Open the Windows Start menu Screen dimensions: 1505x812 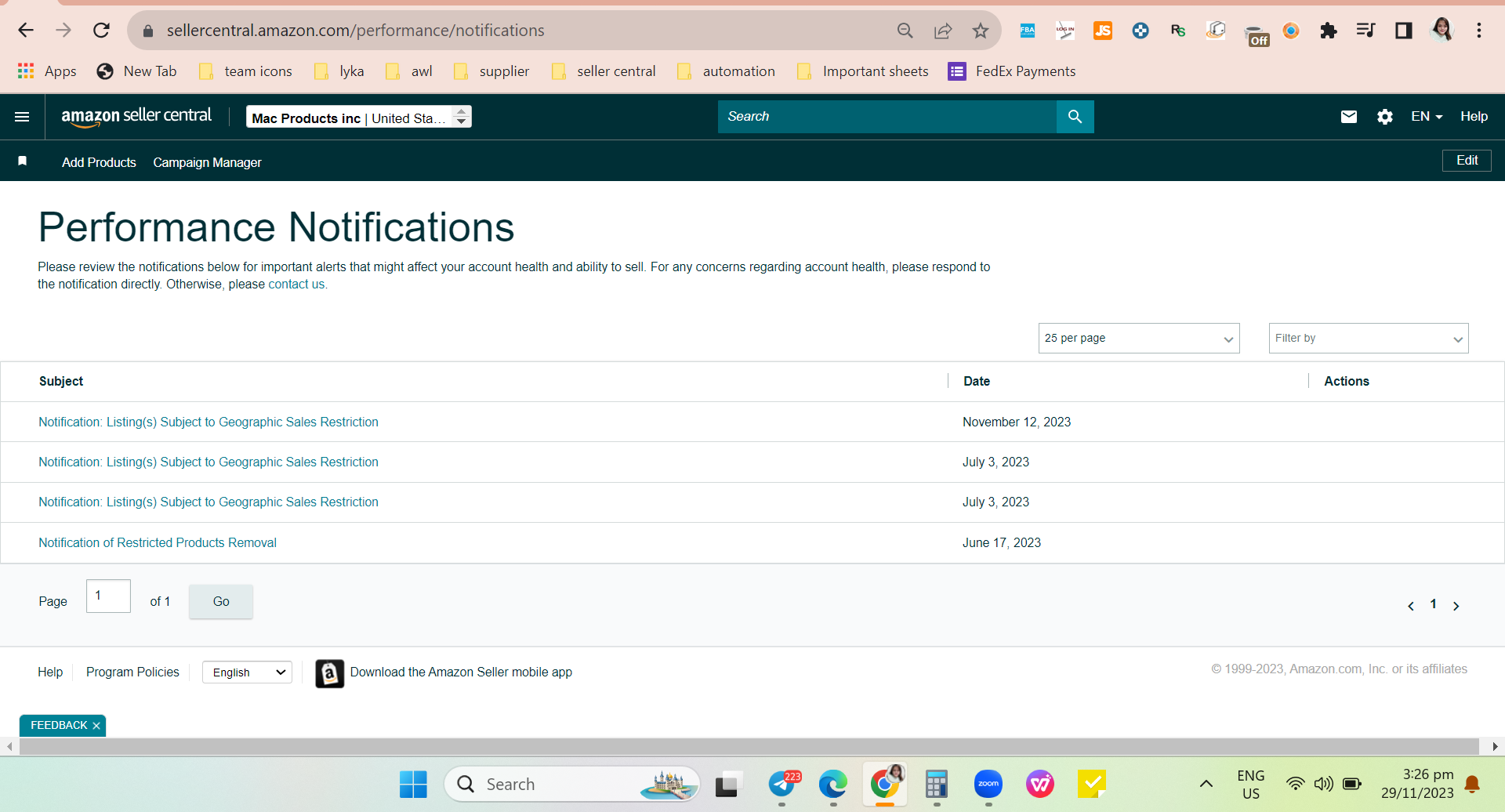click(413, 784)
